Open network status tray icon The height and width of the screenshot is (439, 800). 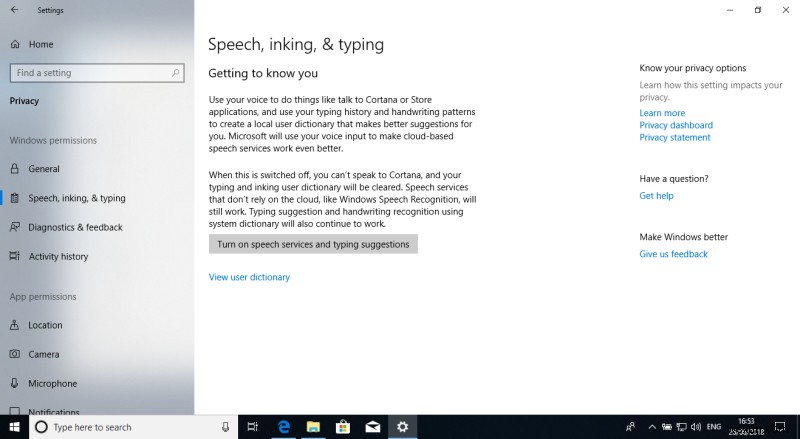[x=682, y=427]
